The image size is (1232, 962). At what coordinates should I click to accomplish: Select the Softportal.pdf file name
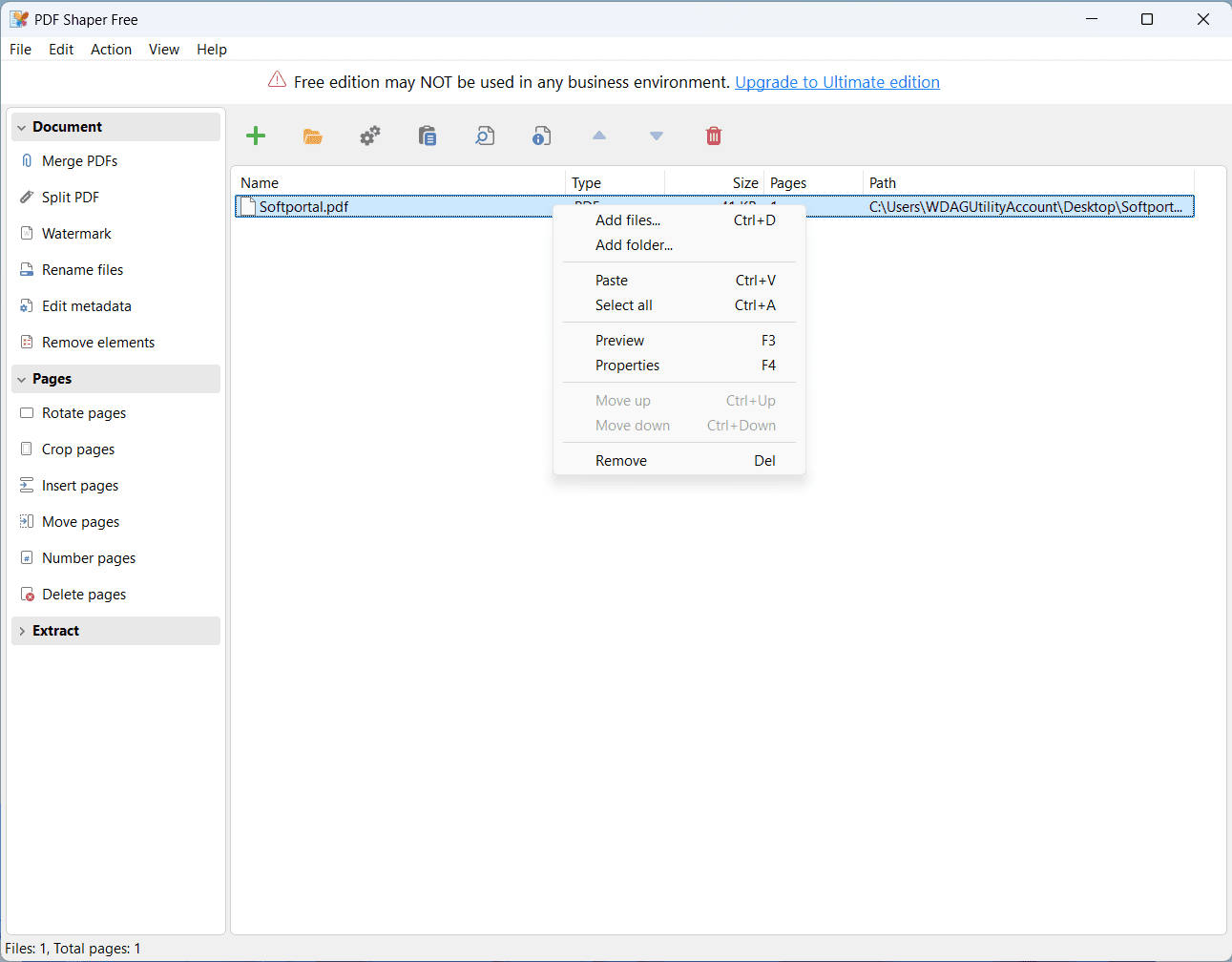[303, 207]
